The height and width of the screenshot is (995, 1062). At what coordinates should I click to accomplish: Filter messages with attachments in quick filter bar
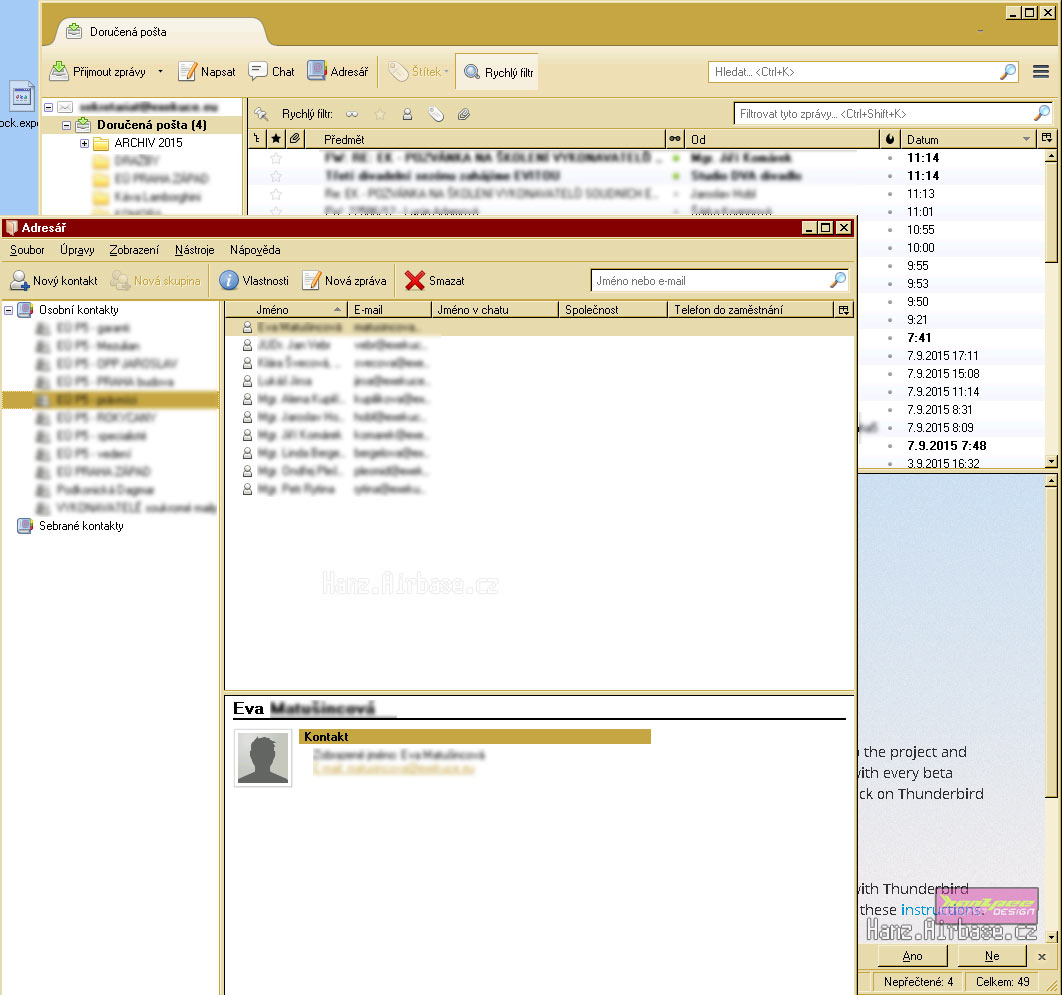click(464, 114)
